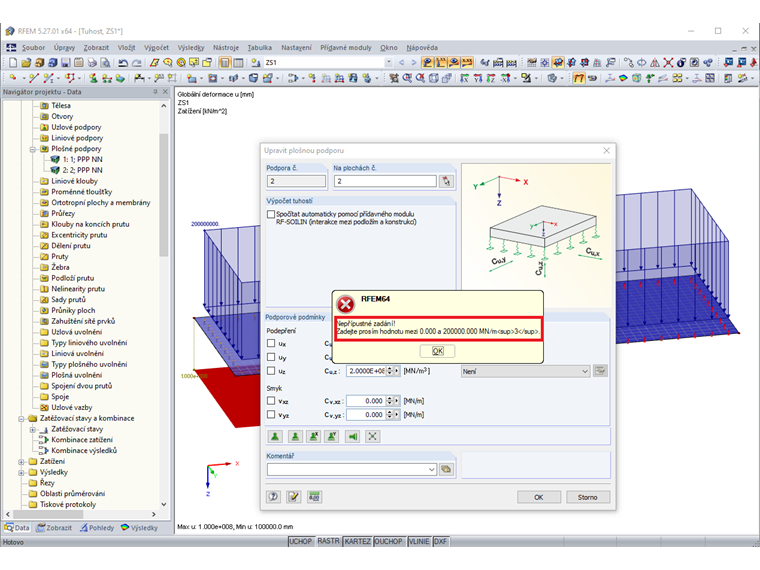This screenshot has width=760, height=570.
Task: Open the Přídavné moduly menu
Action: click(346, 48)
